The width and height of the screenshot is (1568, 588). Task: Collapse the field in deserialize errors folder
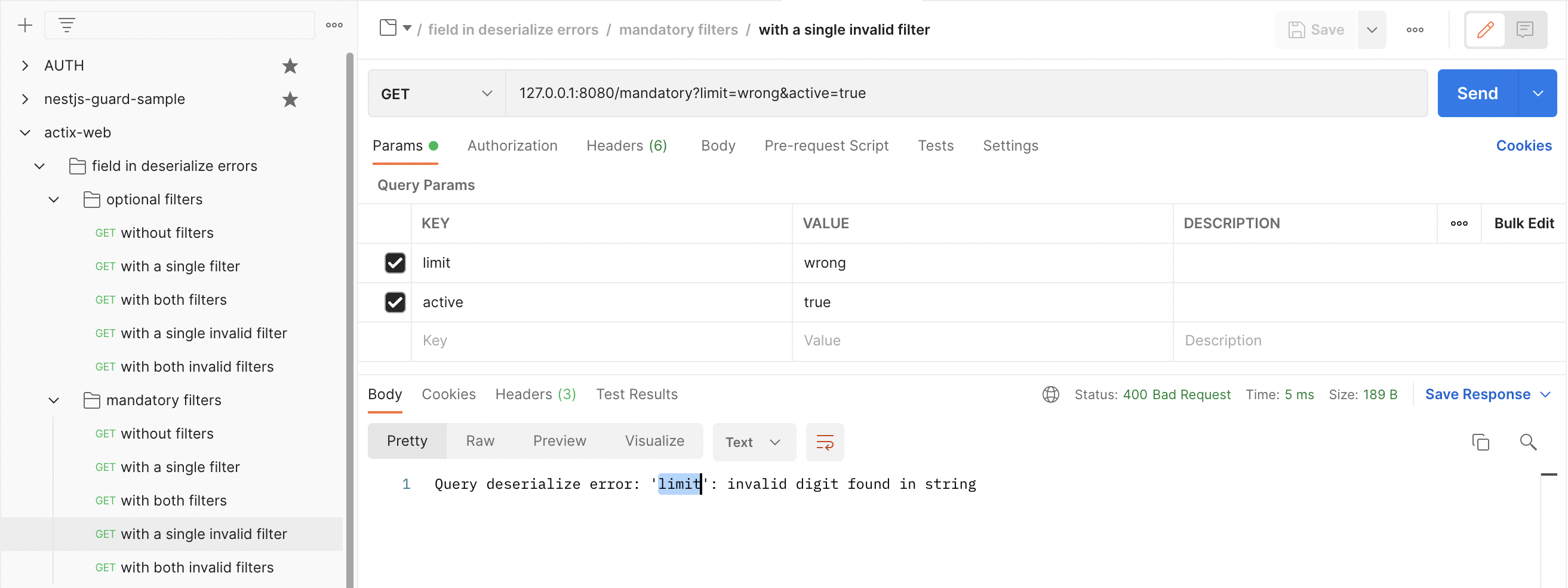coord(39,166)
